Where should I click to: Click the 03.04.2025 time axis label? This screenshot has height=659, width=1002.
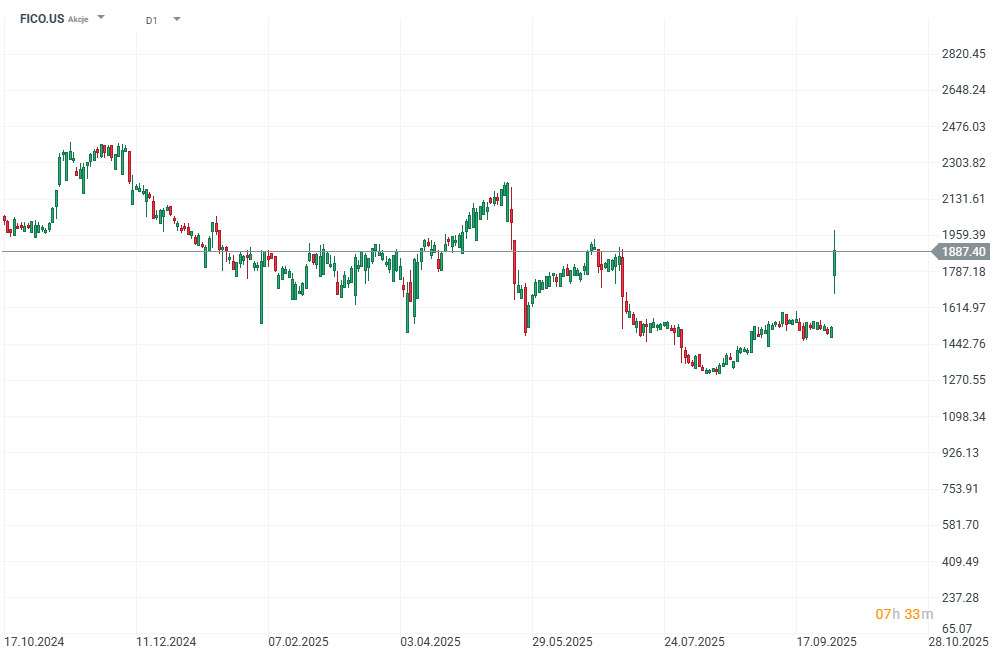tap(430, 641)
